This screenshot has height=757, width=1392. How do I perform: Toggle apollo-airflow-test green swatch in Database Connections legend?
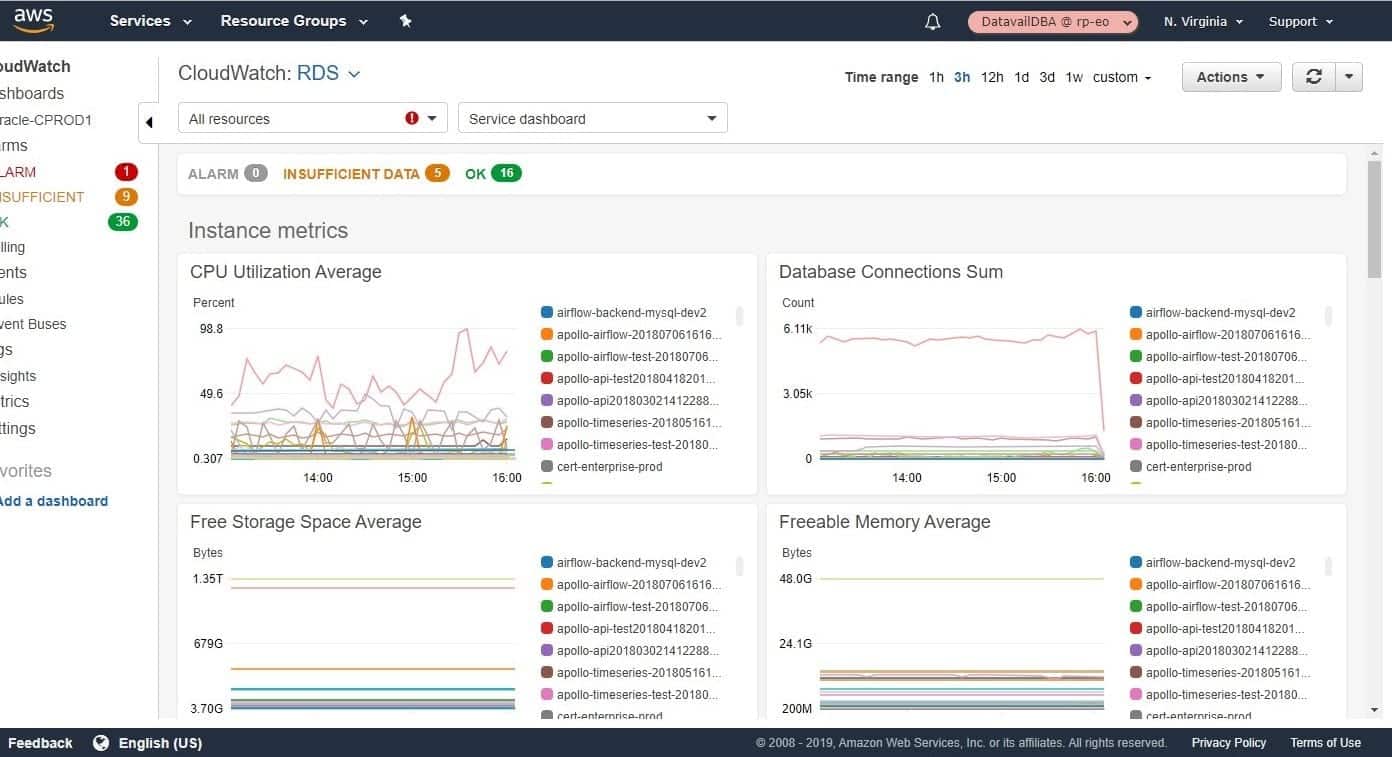(1136, 357)
